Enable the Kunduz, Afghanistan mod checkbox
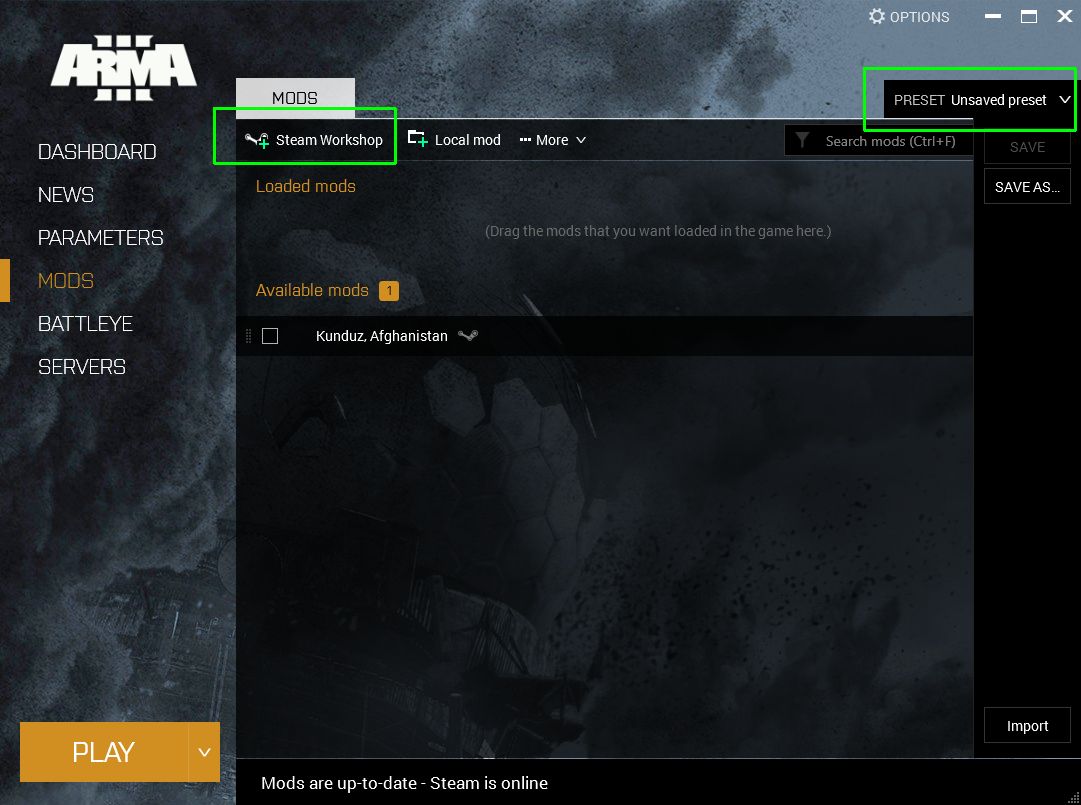The image size is (1081, 805). [x=270, y=336]
